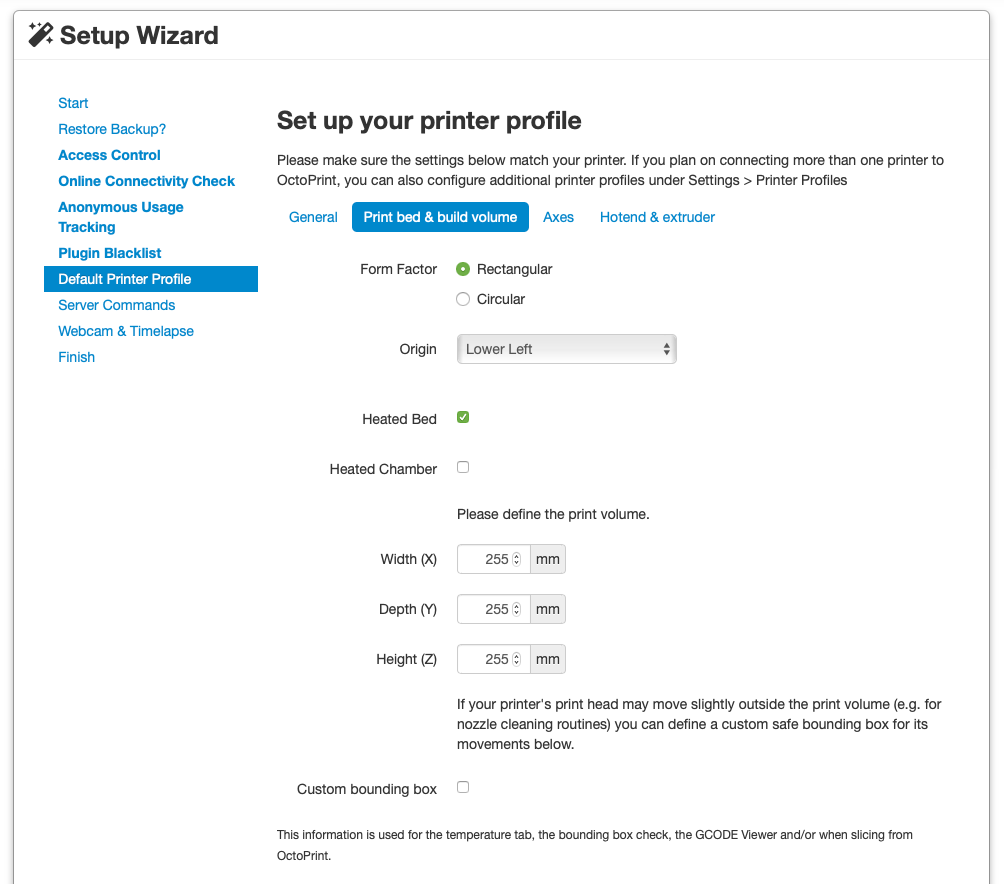The width and height of the screenshot is (1004, 884).
Task: Select the Rectangular form factor
Action: point(463,269)
